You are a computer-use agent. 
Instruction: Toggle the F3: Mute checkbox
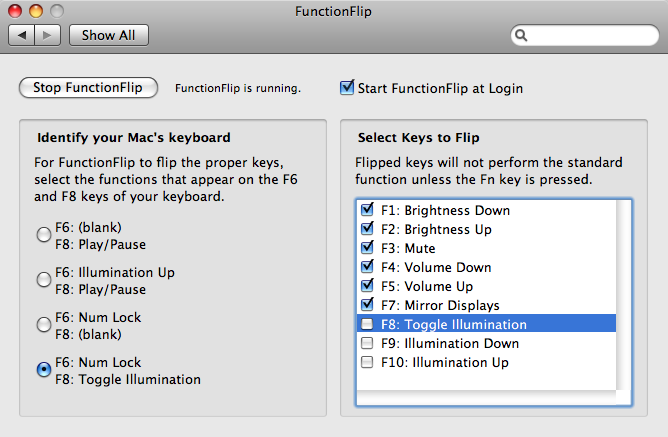pyautogui.click(x=367, y=249)
